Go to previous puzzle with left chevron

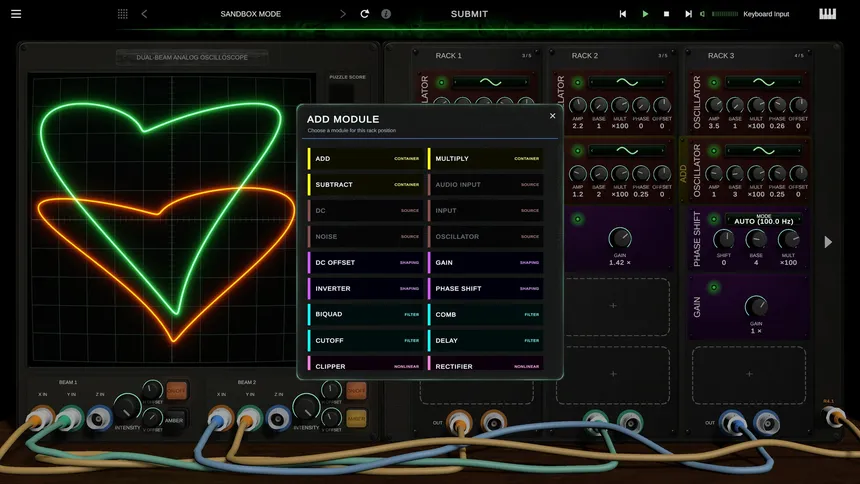[144, 14]
